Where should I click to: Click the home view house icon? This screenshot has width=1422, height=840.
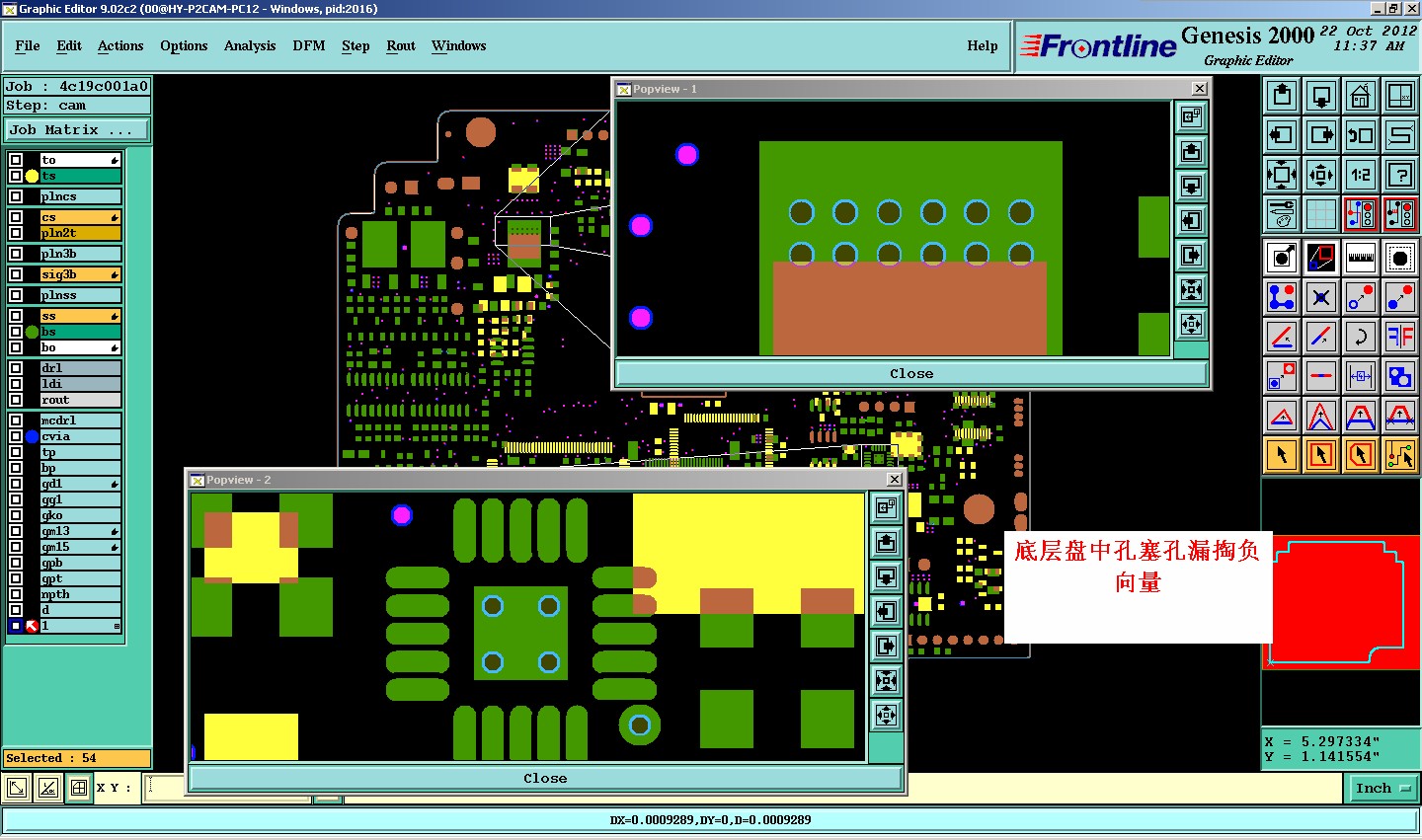pos(1361,96)
